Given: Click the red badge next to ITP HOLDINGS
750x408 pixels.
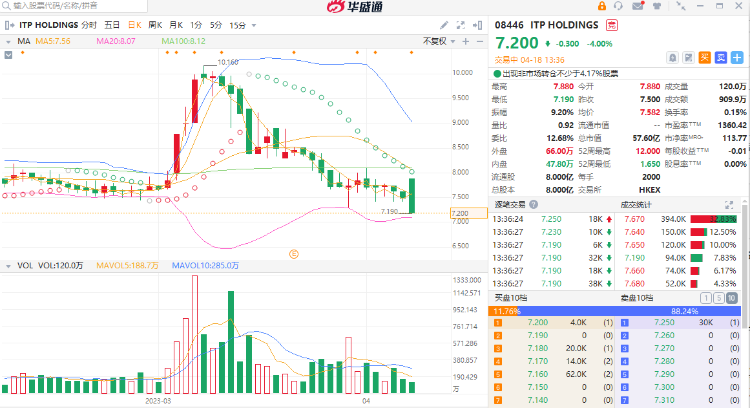Looking at the screenshot, I should (x=612, y=25).
